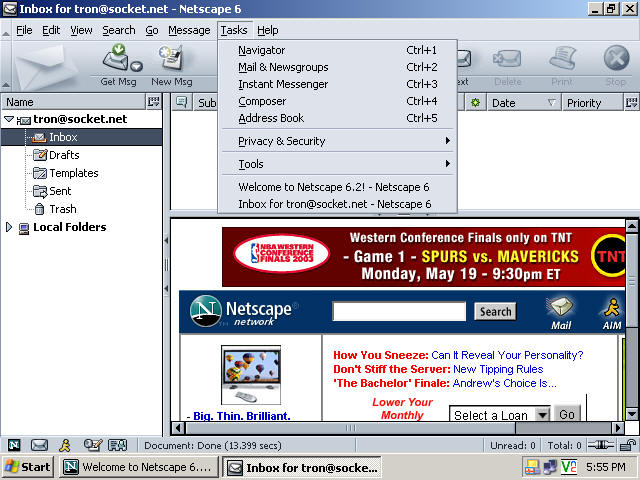Switch to Welcome to Netscape 6.2! window entry
The height and width of the screenshot is (480, 640).
[x=337, y=187]
